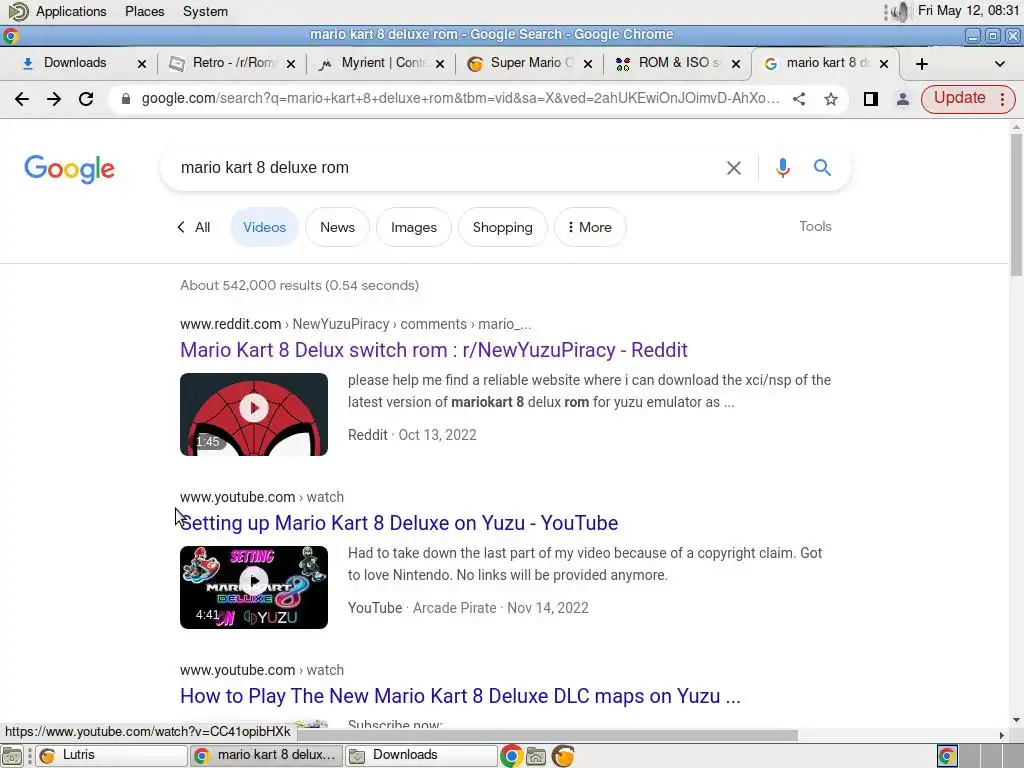1024x768 pixels.
Task: Select the Videos filter
Action: coord(264,227)
